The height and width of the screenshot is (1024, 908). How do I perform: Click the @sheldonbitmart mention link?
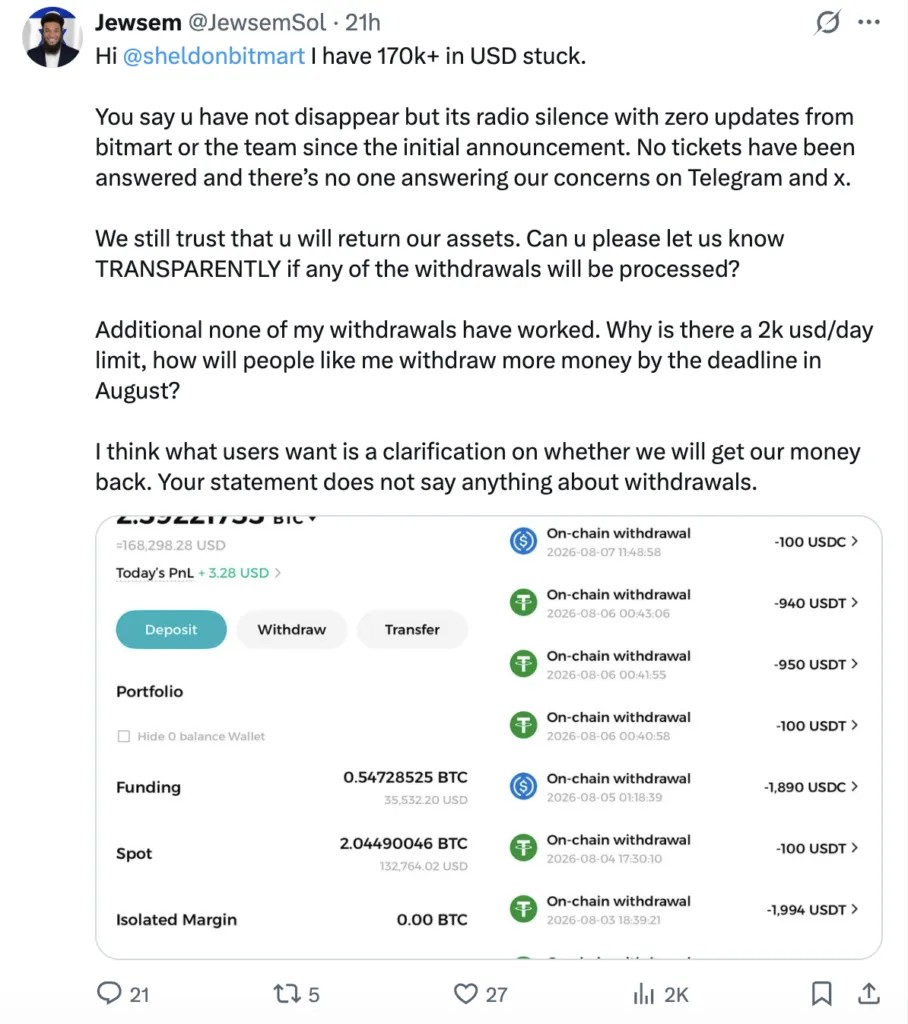tap(214, 56)
